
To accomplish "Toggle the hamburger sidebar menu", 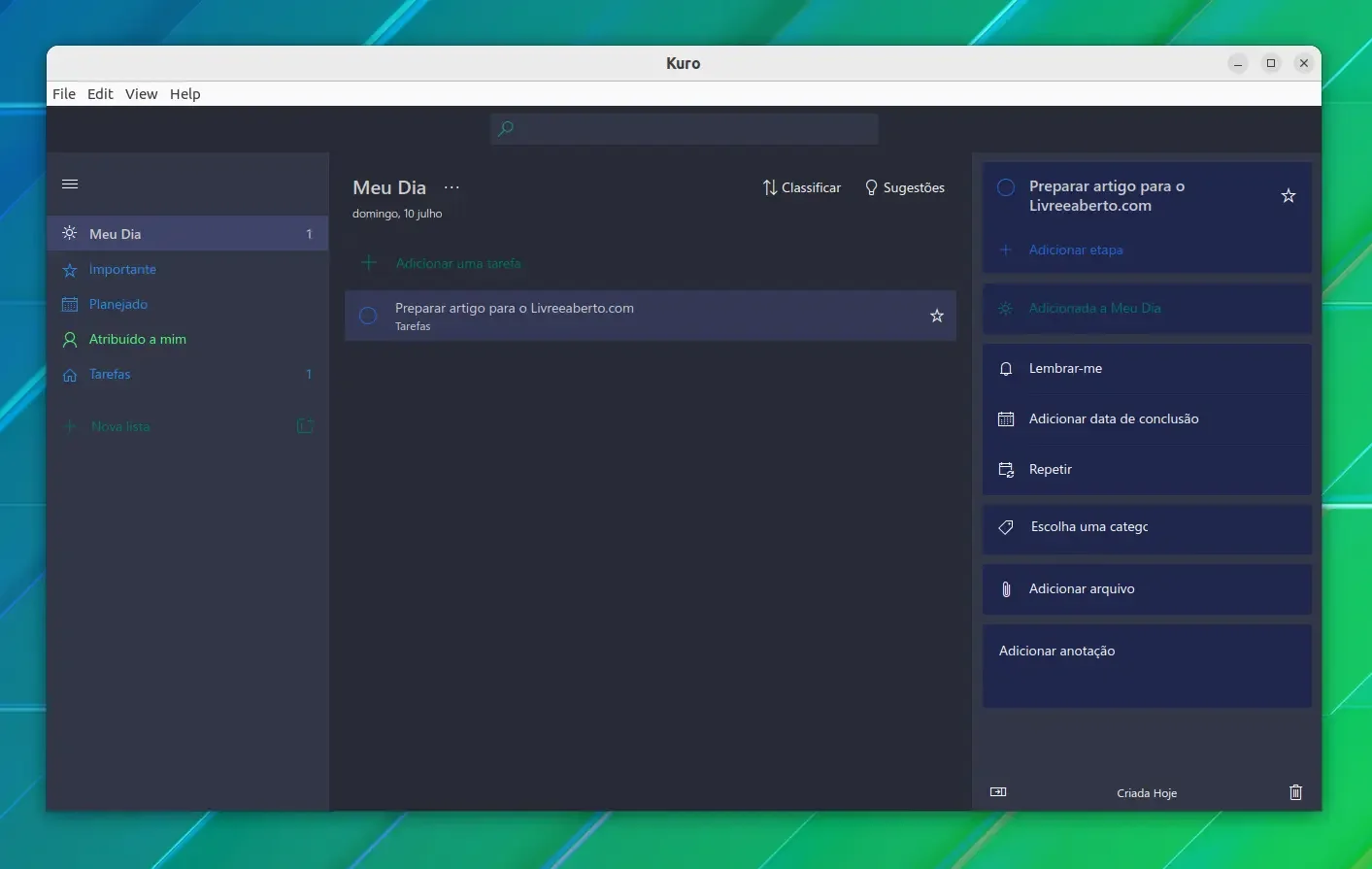I will [x=70, y=184].
